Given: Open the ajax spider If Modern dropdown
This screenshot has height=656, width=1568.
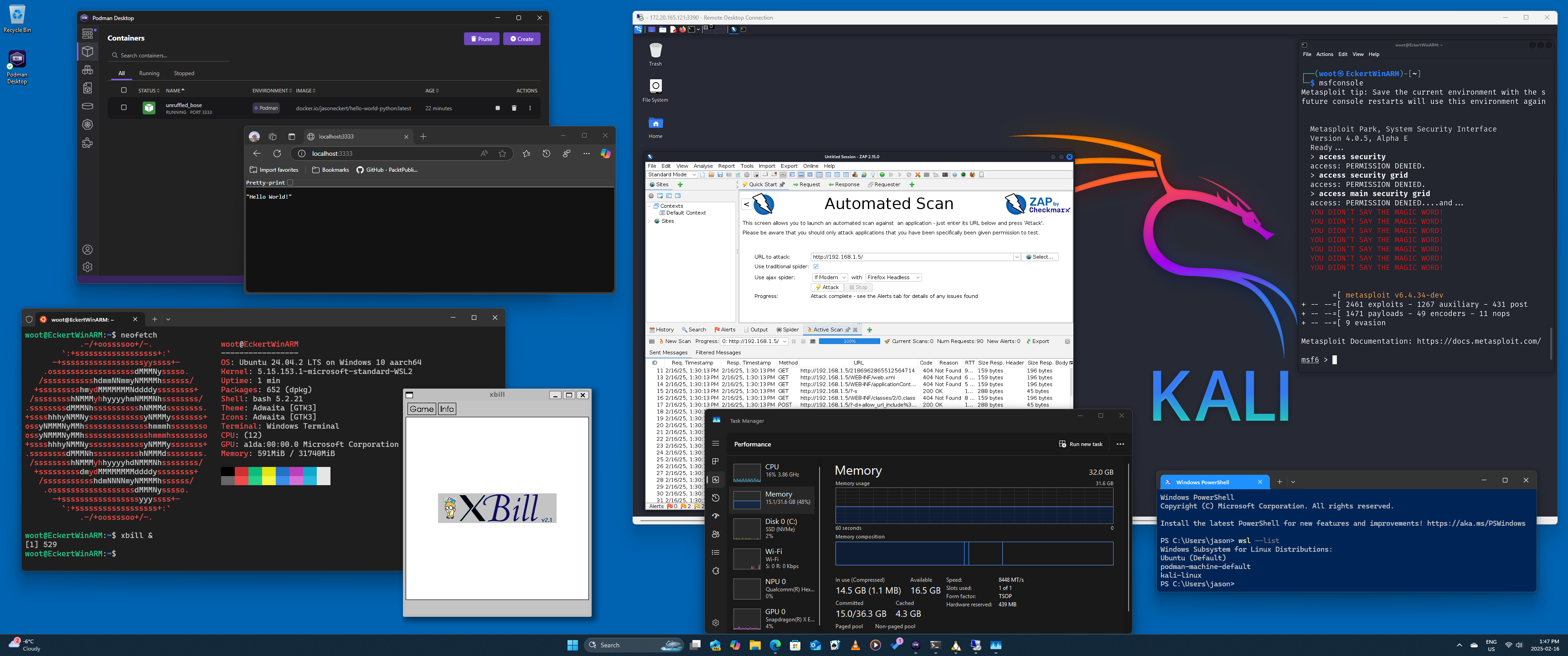Looking at the screenshot, I should pos(829,277).
